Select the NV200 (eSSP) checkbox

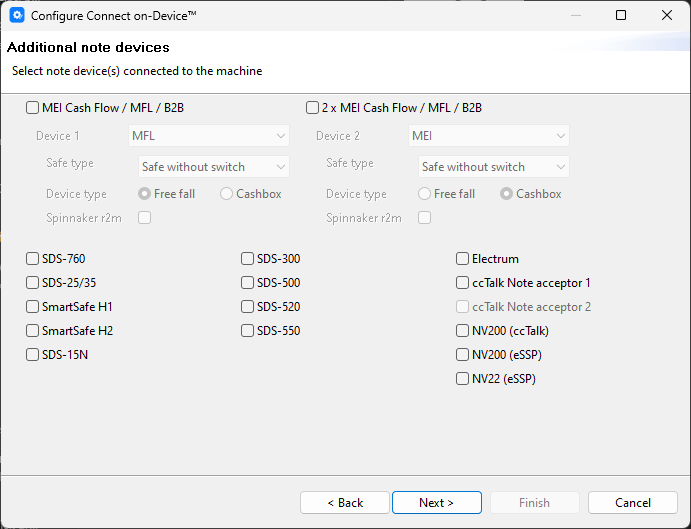pyautogui.click(x=463, y=355)
